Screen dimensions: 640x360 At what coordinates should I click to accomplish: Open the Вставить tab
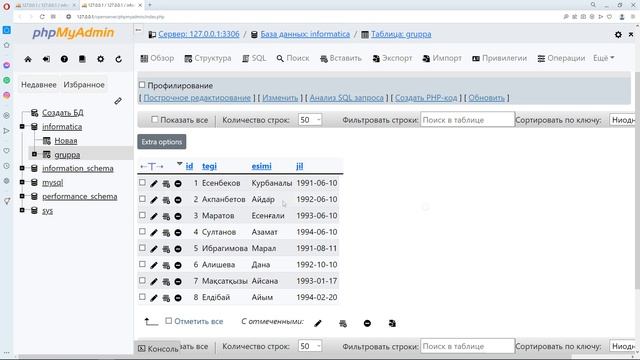tap(341, 58)
